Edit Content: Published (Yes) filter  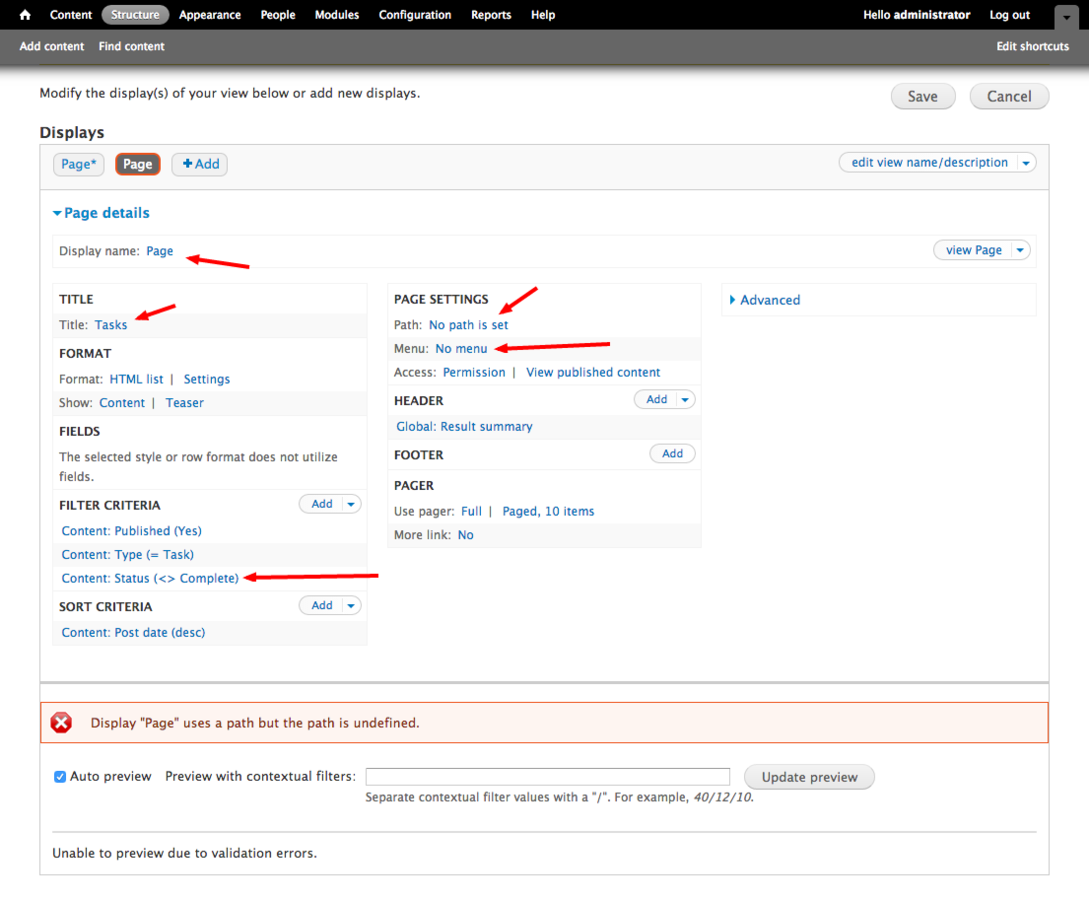click(131, 531)
